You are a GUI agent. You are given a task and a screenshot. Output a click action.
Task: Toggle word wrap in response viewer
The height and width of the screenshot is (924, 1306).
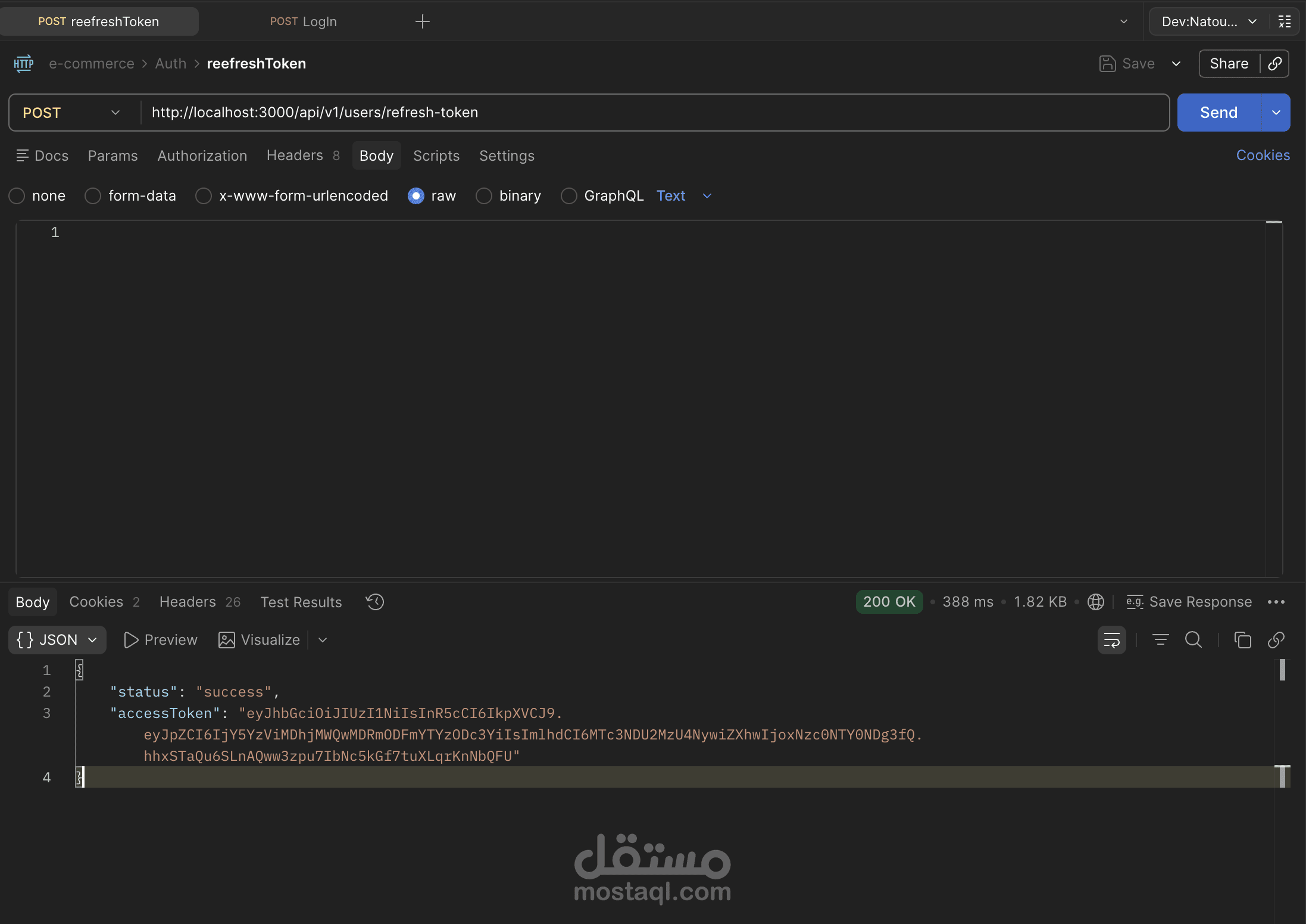(x=1111, y=640)
